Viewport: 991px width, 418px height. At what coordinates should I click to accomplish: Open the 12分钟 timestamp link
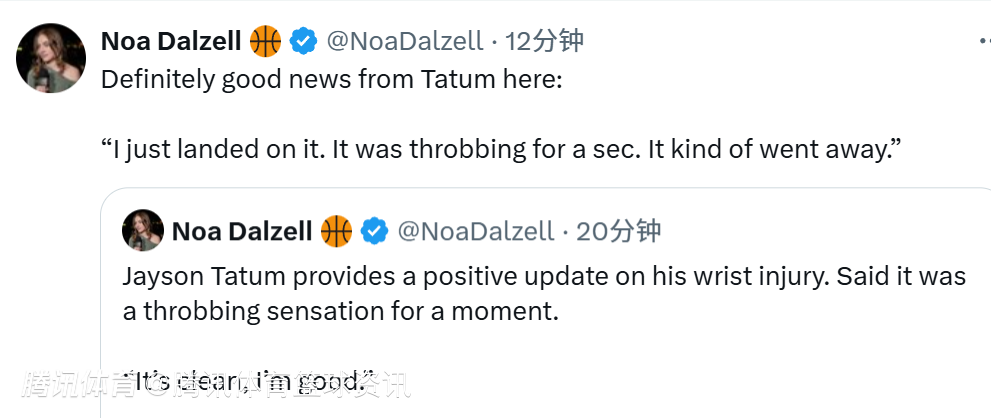point(544,41)
